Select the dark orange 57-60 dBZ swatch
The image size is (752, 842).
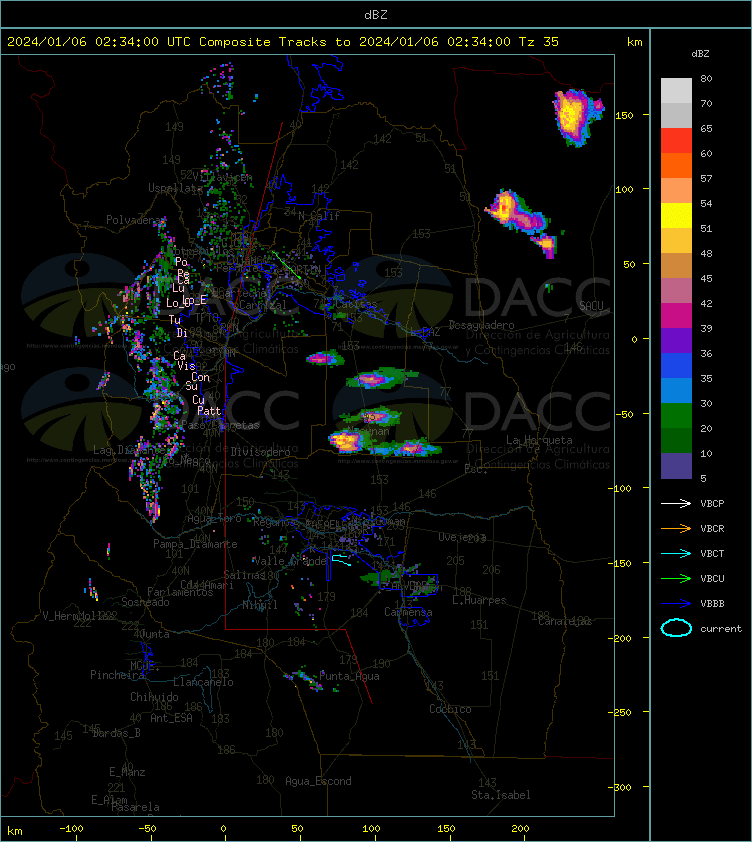(x=676, y=165)
